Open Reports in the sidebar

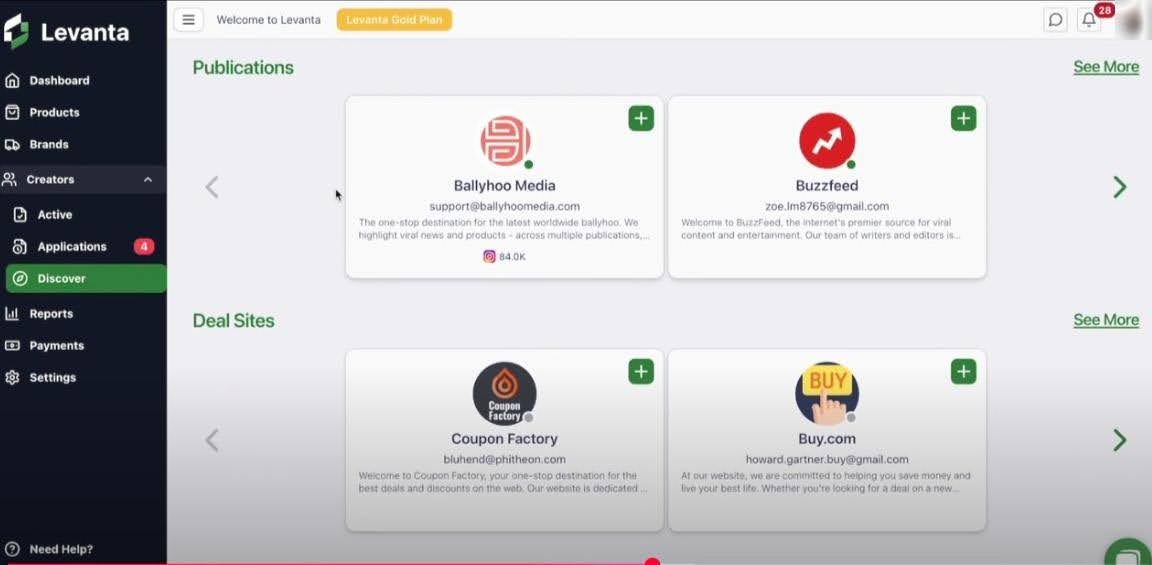point(51,313)
